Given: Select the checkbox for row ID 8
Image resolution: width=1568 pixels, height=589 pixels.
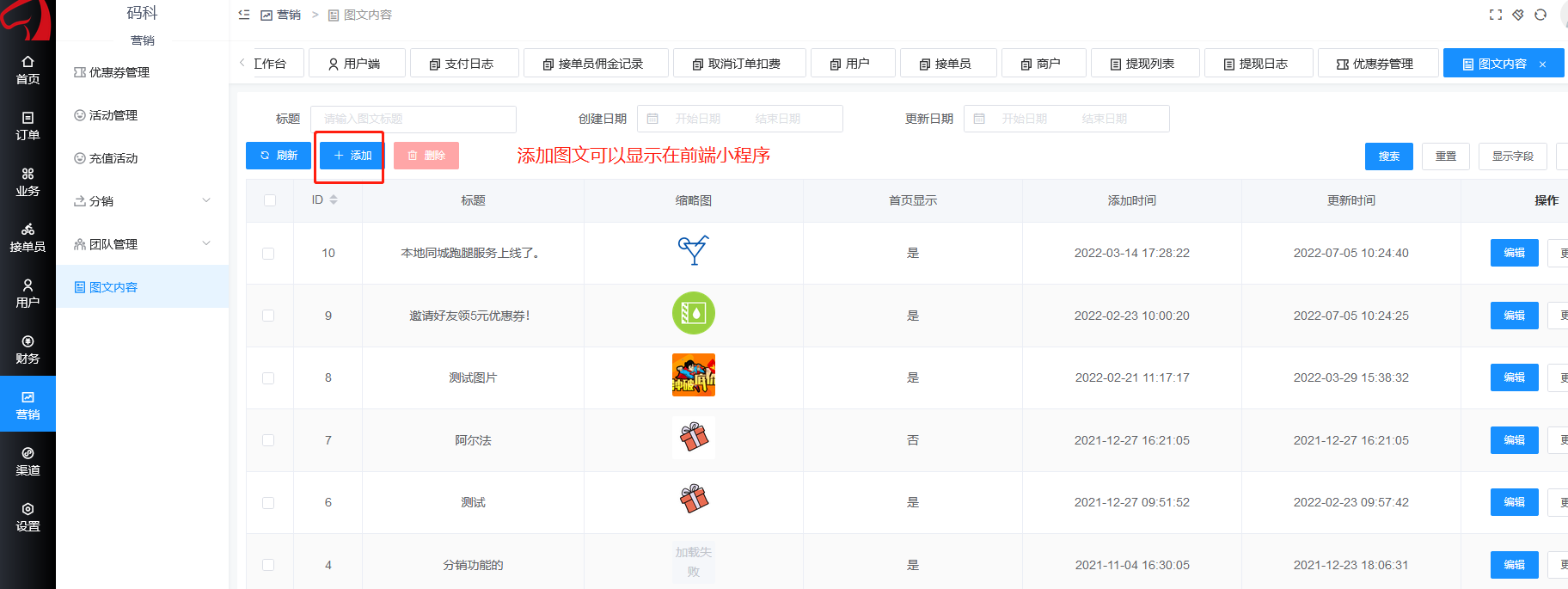Looking at the screenshot, I should click(268, 378).
